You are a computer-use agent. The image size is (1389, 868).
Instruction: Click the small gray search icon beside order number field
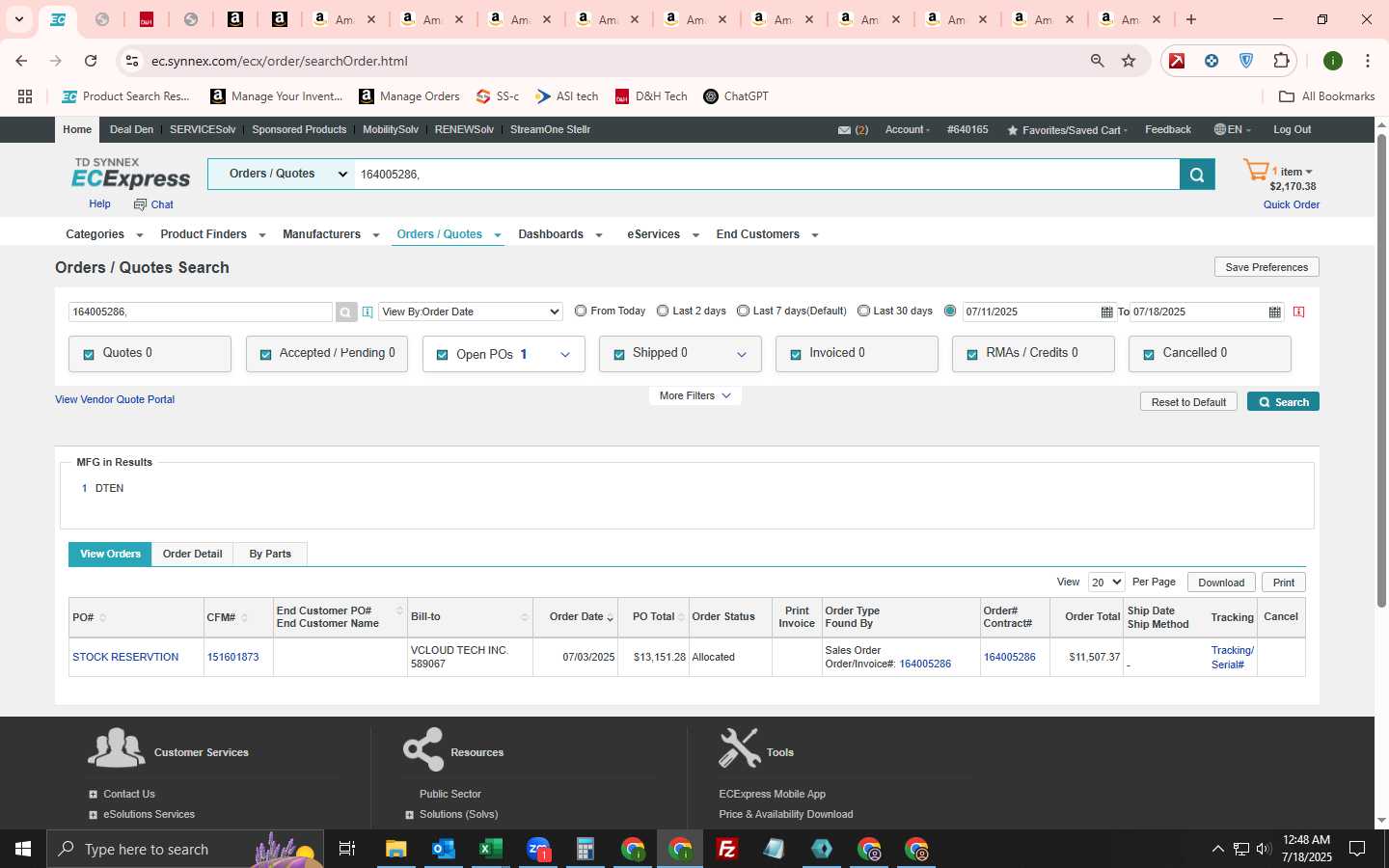[x=346, y=312]
